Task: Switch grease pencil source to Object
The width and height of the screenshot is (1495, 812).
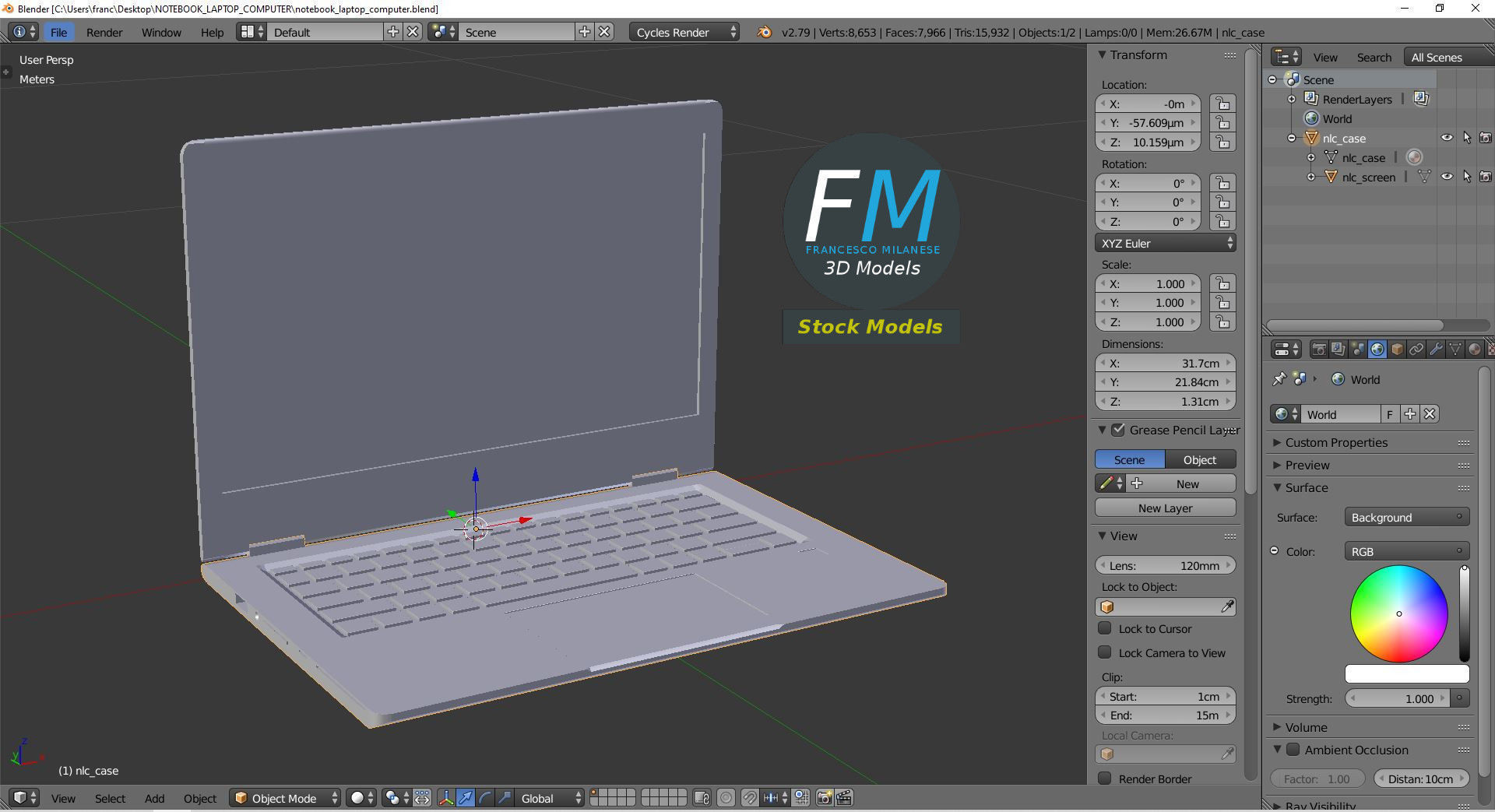Action: pyautogui.click(x=1200, y=459)
